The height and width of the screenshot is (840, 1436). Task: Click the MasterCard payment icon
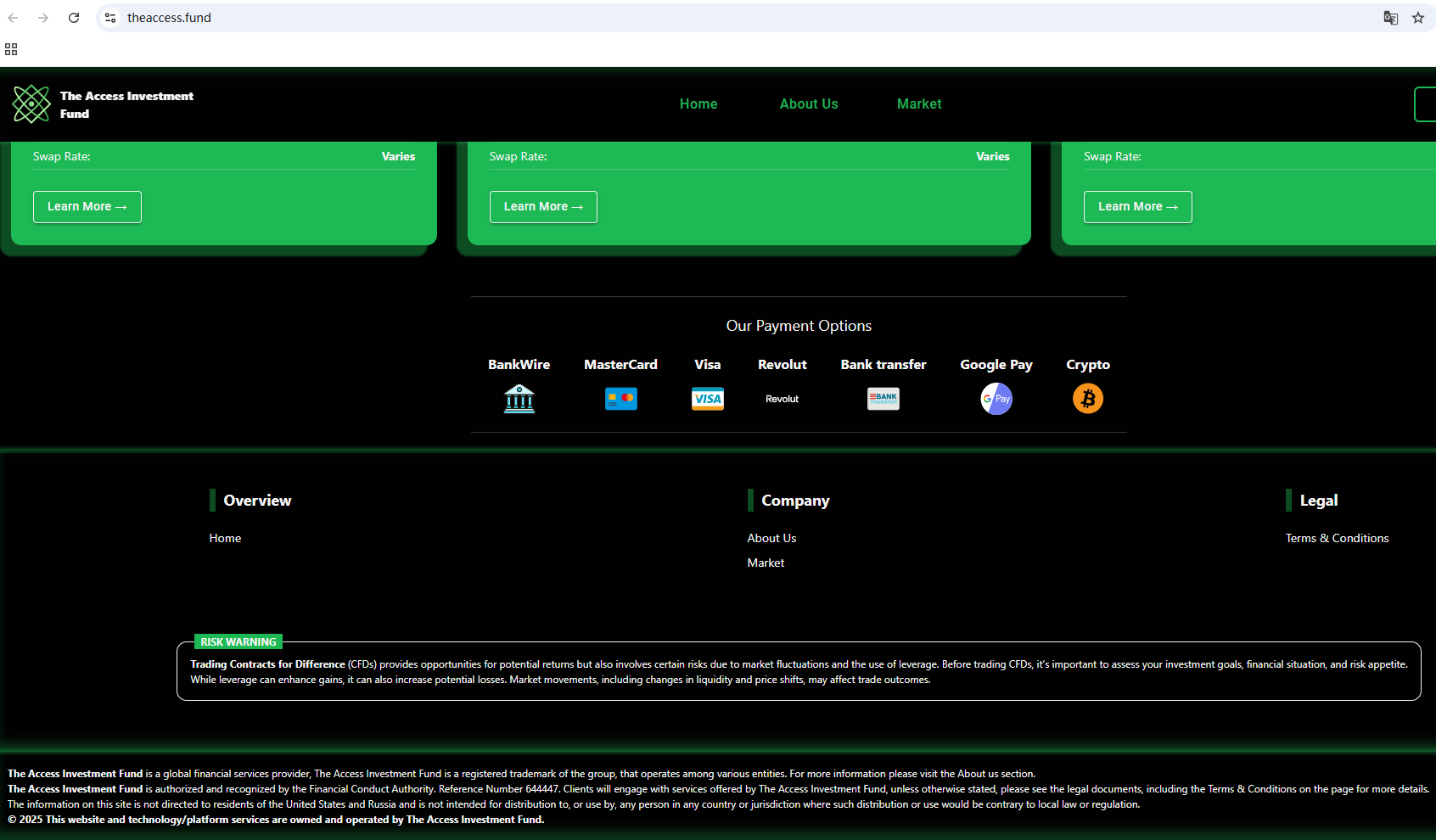tap(620, 399)
